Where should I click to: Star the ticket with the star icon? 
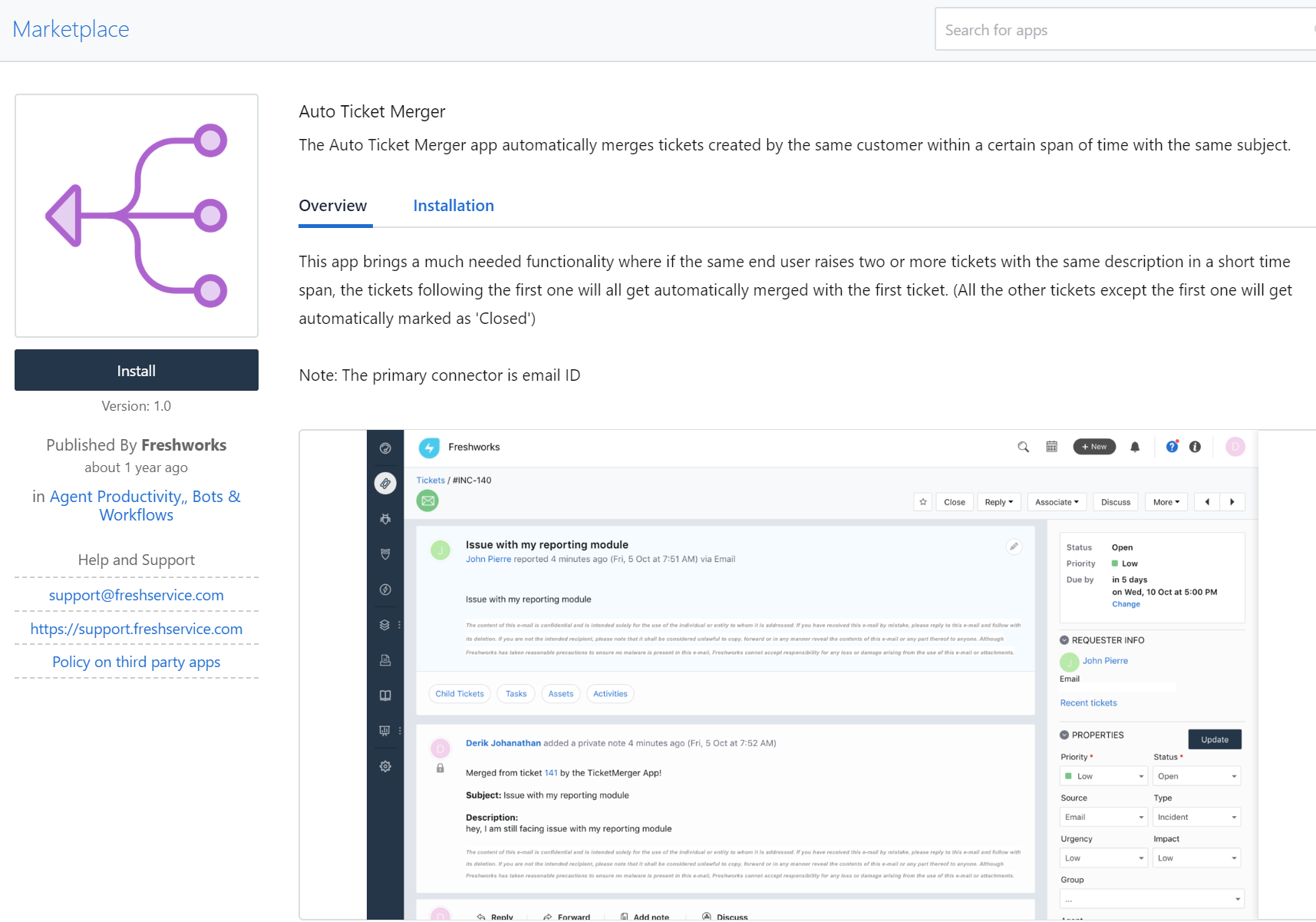[923, 502]
